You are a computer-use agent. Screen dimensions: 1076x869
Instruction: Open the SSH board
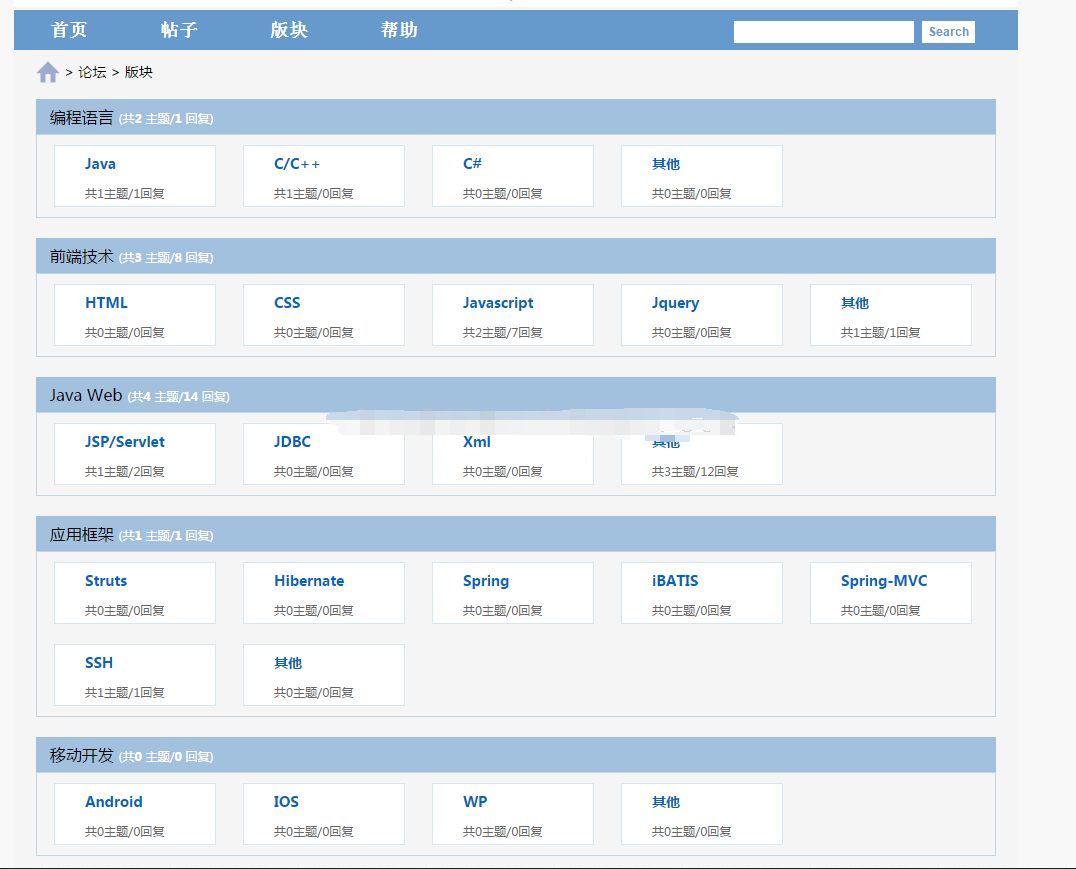point(99,663)
